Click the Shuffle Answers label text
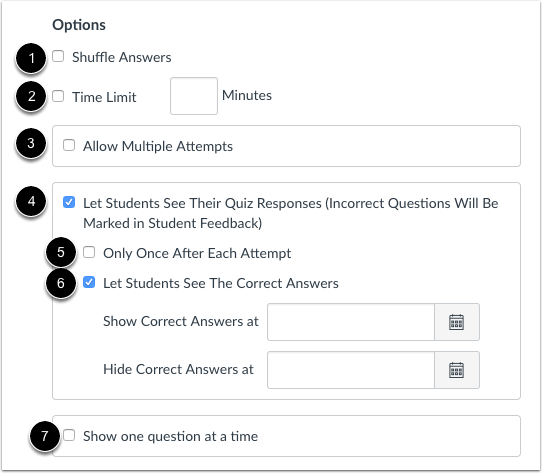Screen dimensions: 542x473 (x=122, y=57)
